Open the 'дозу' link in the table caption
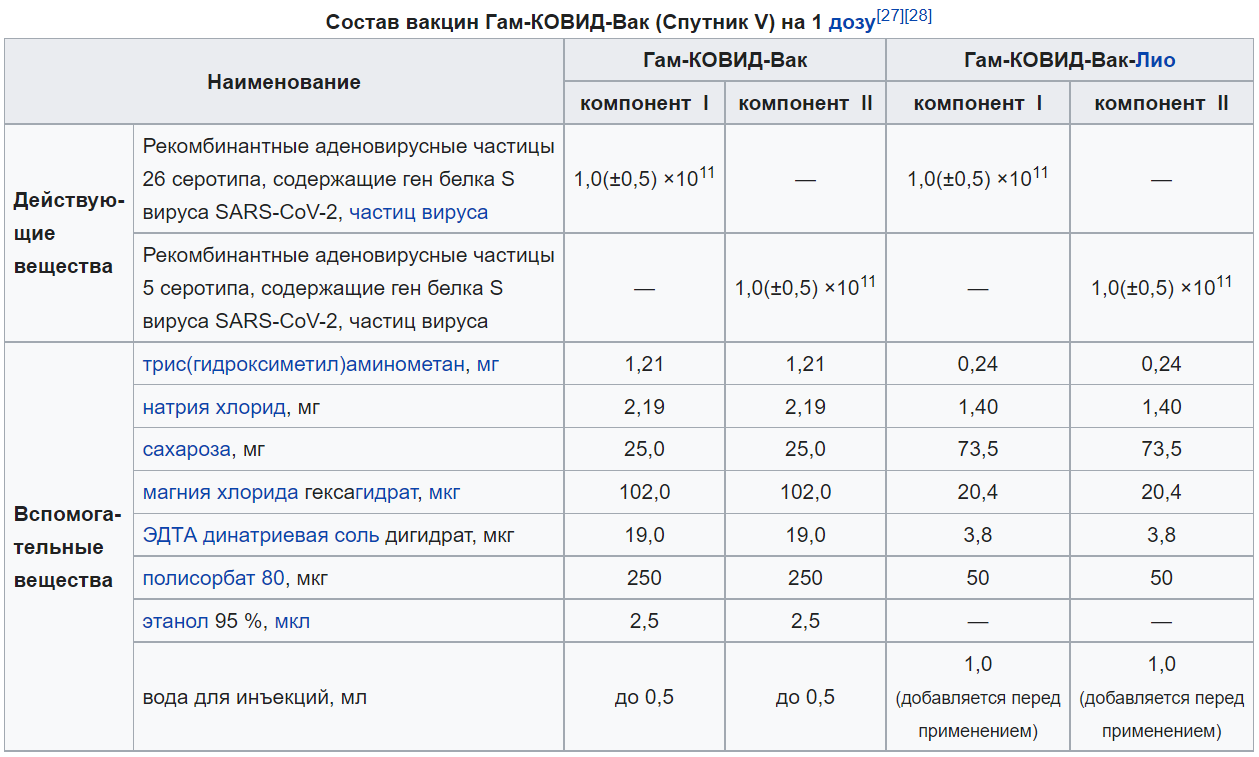 [x=851, y=23]
